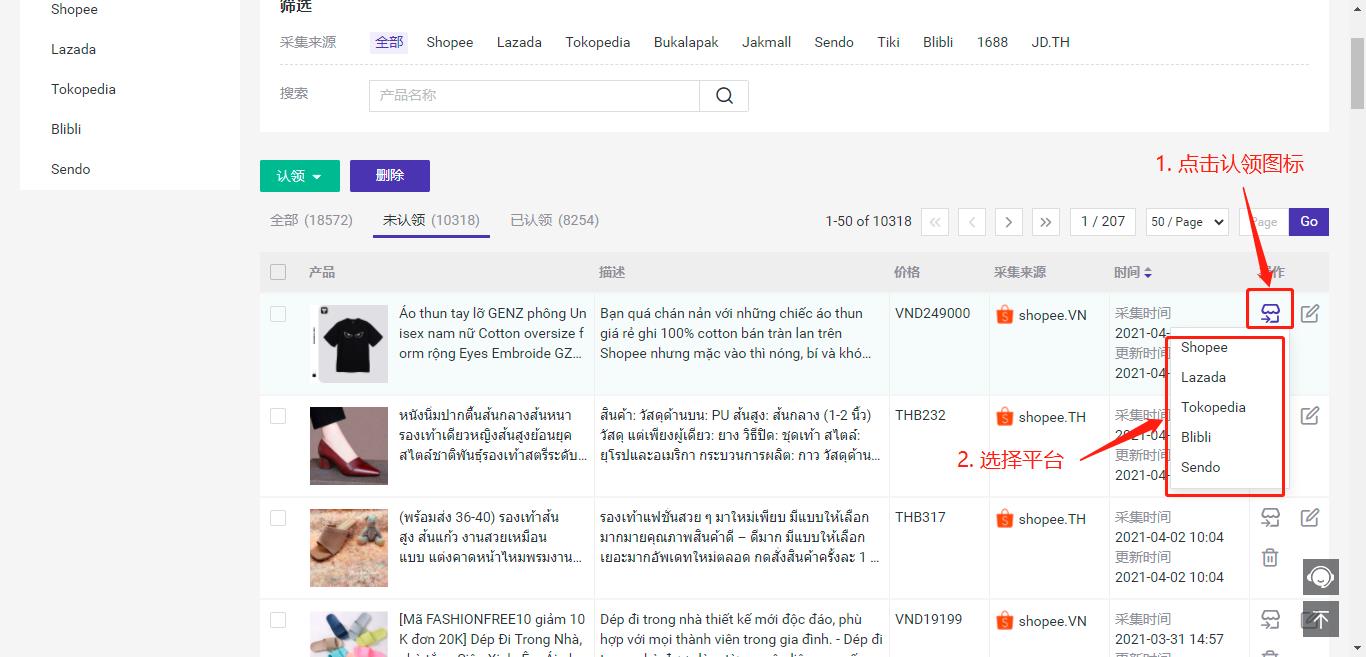The image size is (1366, 657).
Task: Jump to last page double-arrow
Action: point(1045,222)
